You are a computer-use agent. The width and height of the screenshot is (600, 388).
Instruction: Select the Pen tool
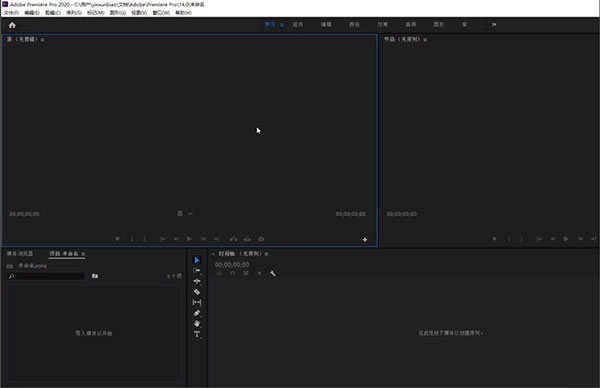197,313
